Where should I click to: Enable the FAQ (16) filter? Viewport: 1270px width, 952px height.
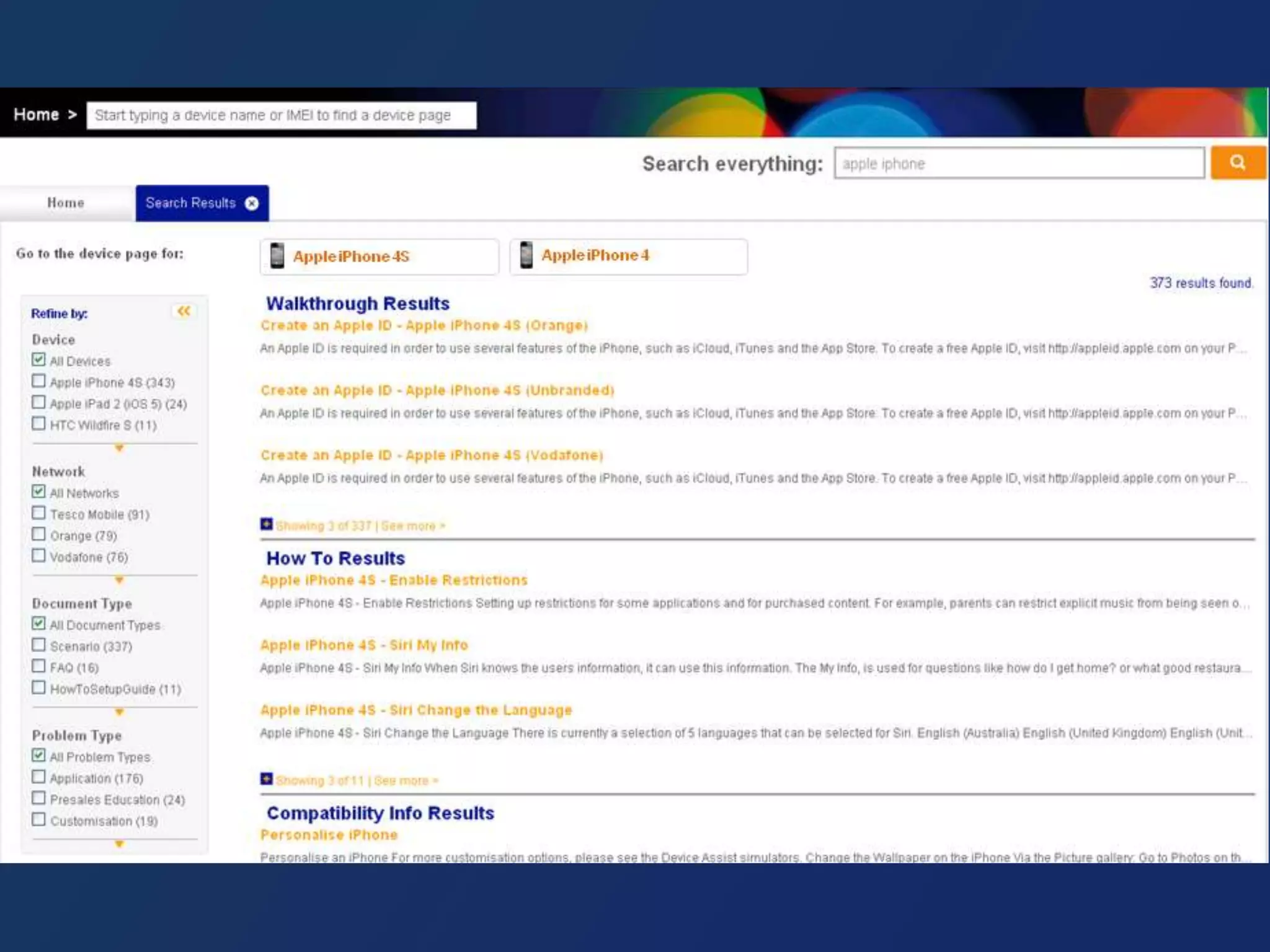coord(38,666)
